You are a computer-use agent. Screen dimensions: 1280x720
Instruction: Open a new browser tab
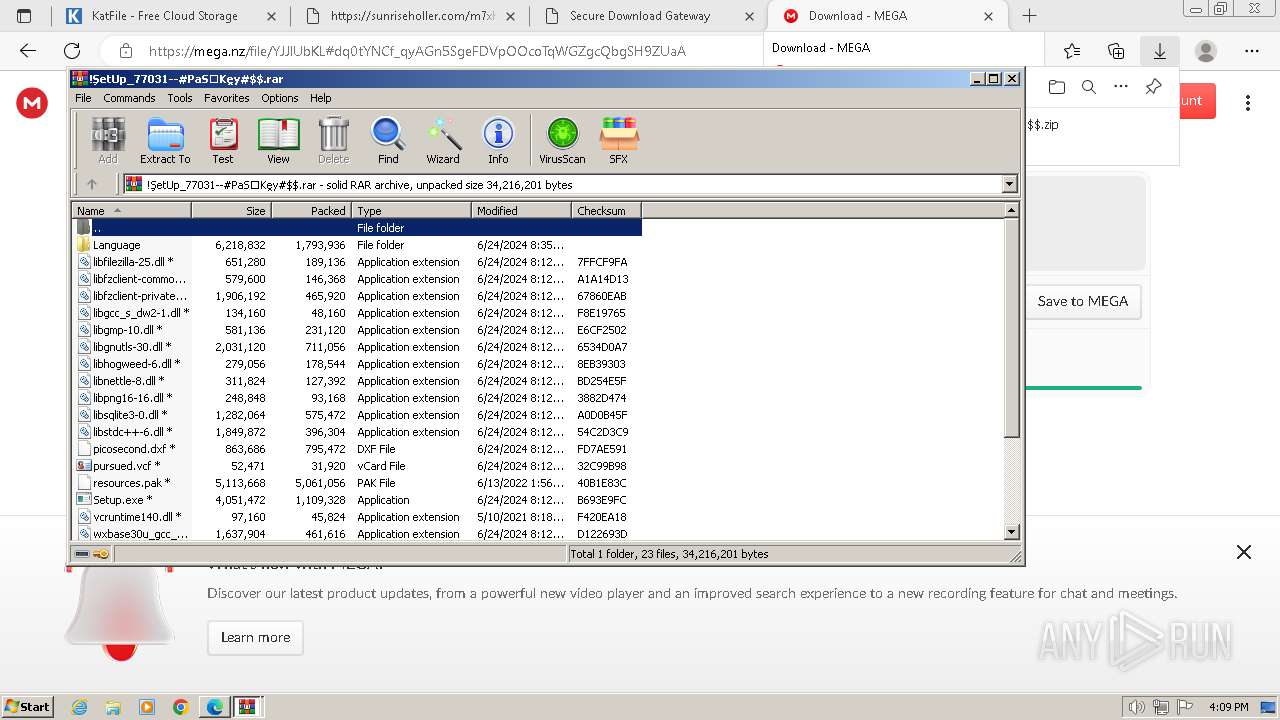click(x=1029, y=16)
